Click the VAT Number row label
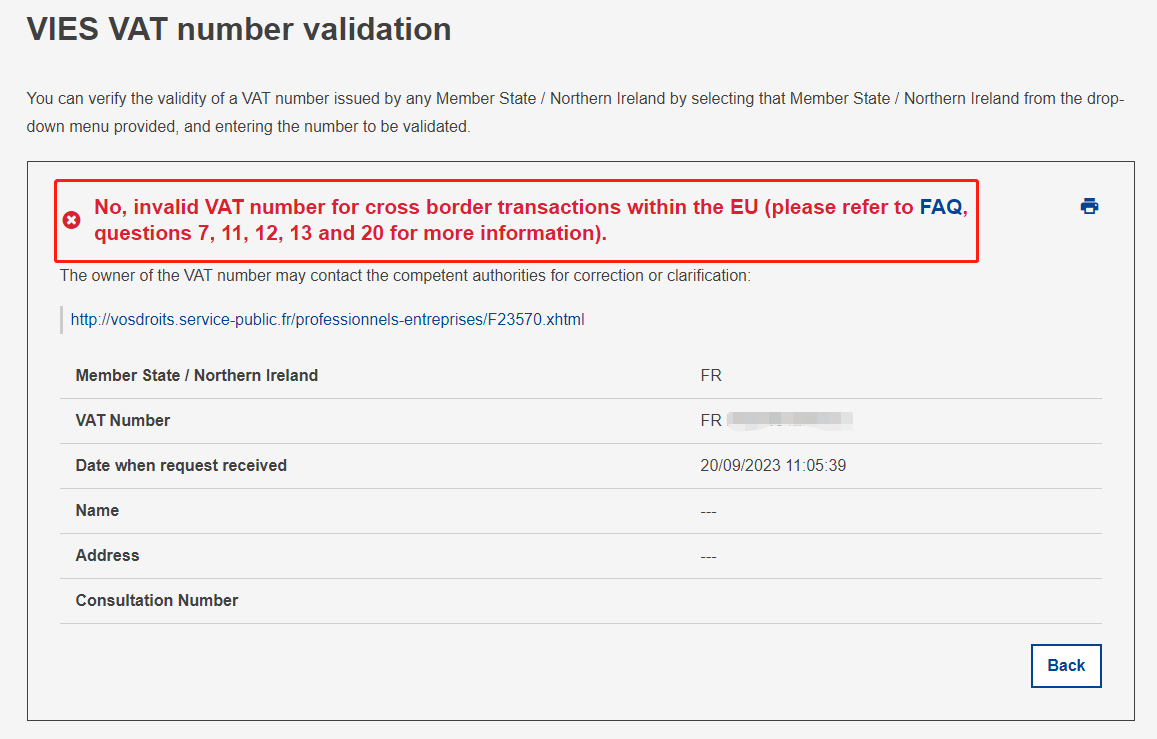Screen dimensions: 1157x739 (x=123, y=421)
